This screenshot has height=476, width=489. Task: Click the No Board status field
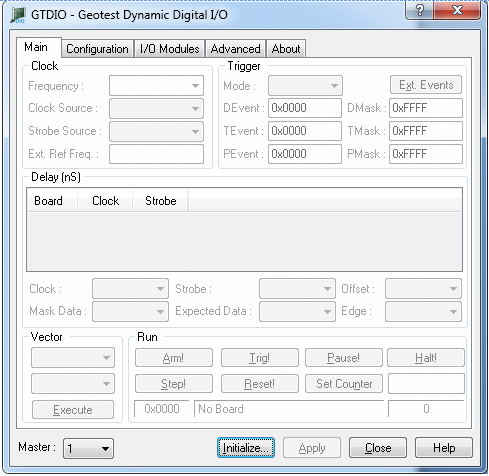289,409
